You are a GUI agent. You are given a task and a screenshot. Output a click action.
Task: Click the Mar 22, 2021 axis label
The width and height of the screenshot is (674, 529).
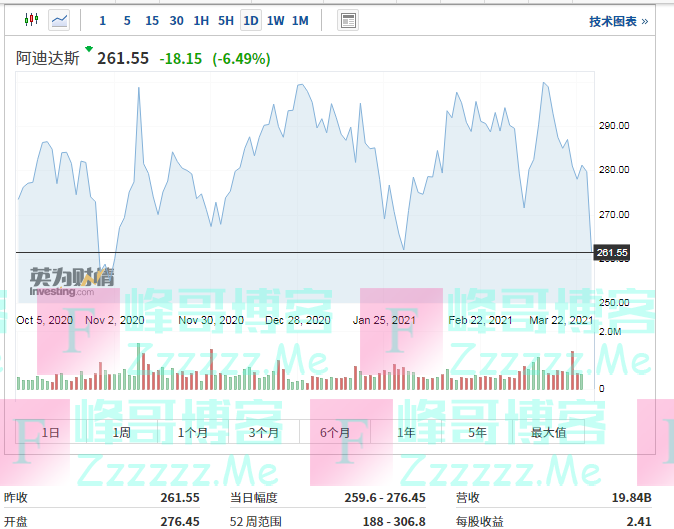[x=561, y=320]
